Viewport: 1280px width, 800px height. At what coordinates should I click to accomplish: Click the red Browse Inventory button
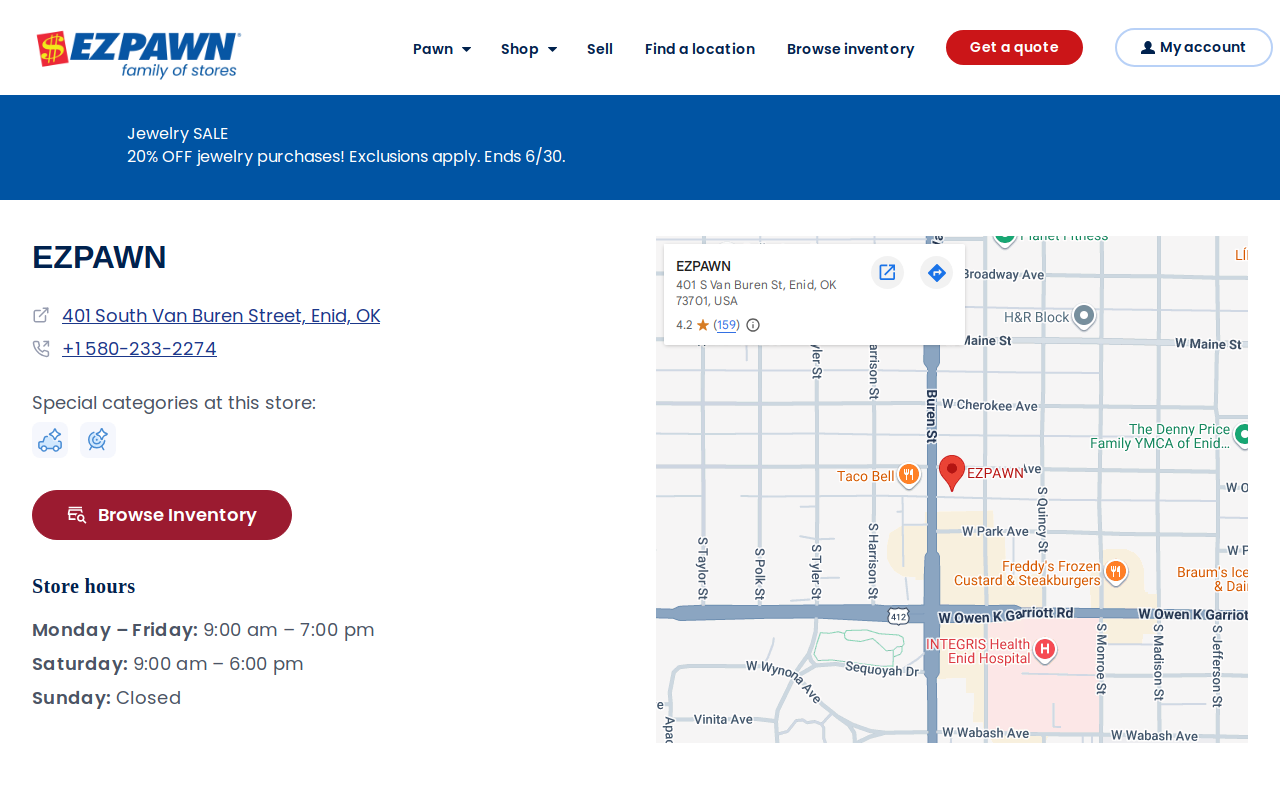[x=162, y=515]
